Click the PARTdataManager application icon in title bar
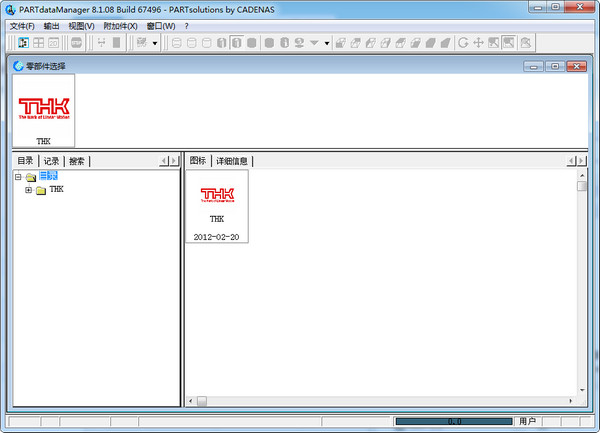Viewport: 600px width, 433px height. (10, 10)
